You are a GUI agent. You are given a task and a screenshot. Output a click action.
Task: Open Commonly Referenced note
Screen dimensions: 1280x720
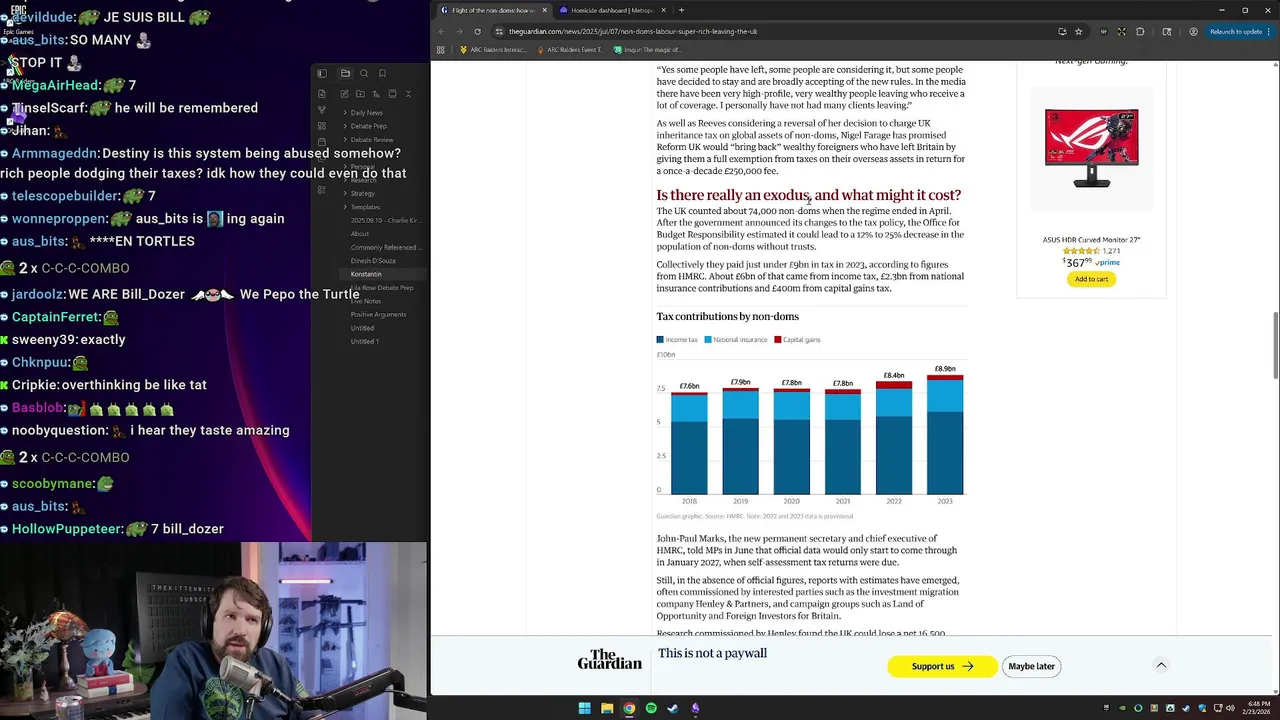[x=385, y=247]
